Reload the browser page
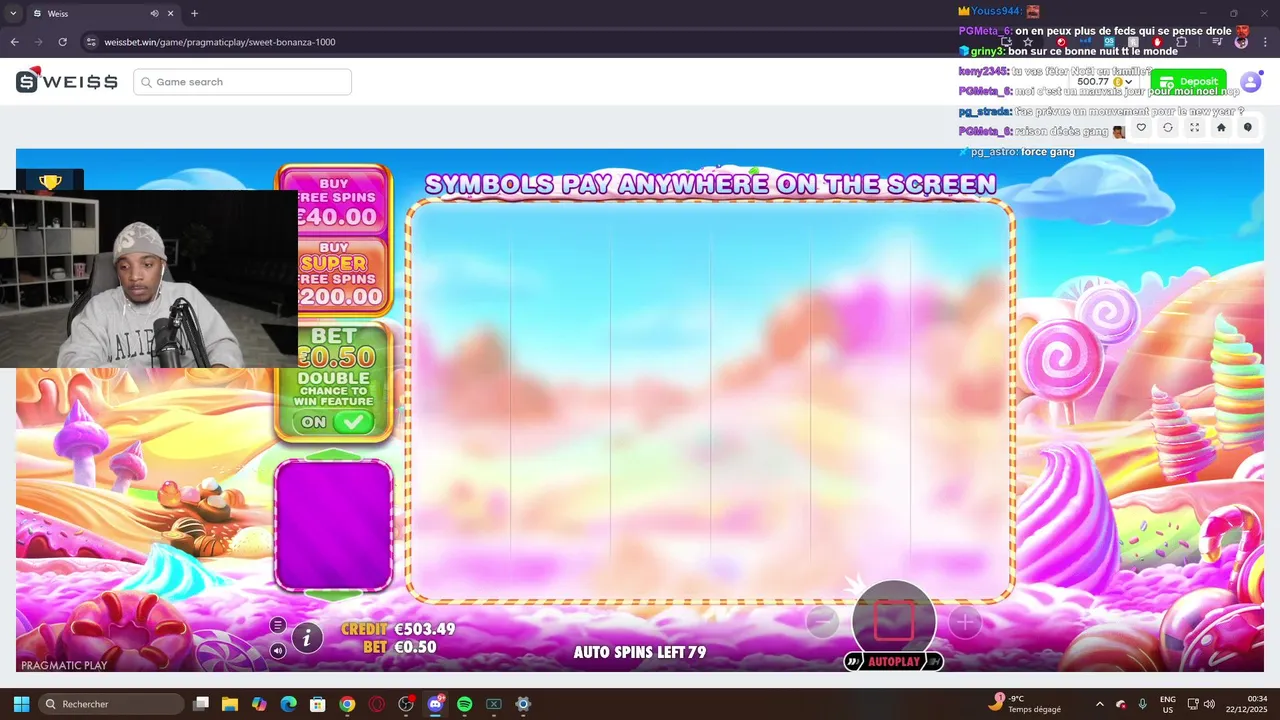This screenshot has width=1280, height=720. [62, 42]
